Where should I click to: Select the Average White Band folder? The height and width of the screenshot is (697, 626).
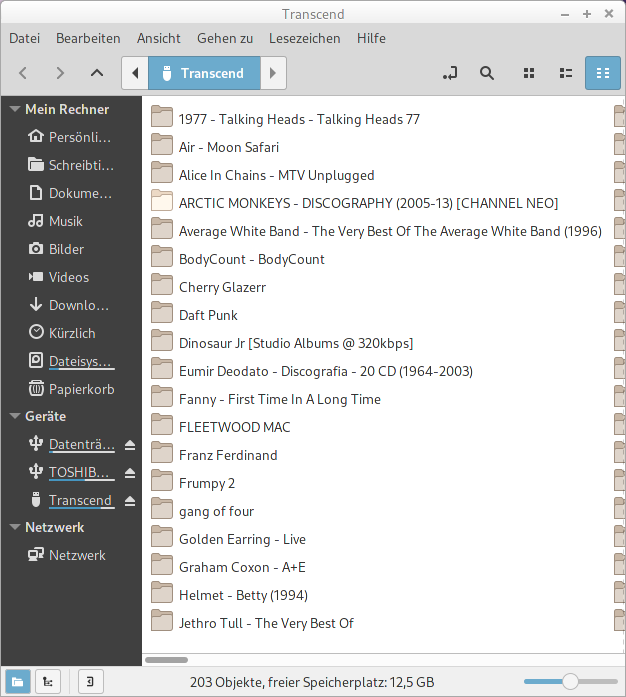point(376,231)
